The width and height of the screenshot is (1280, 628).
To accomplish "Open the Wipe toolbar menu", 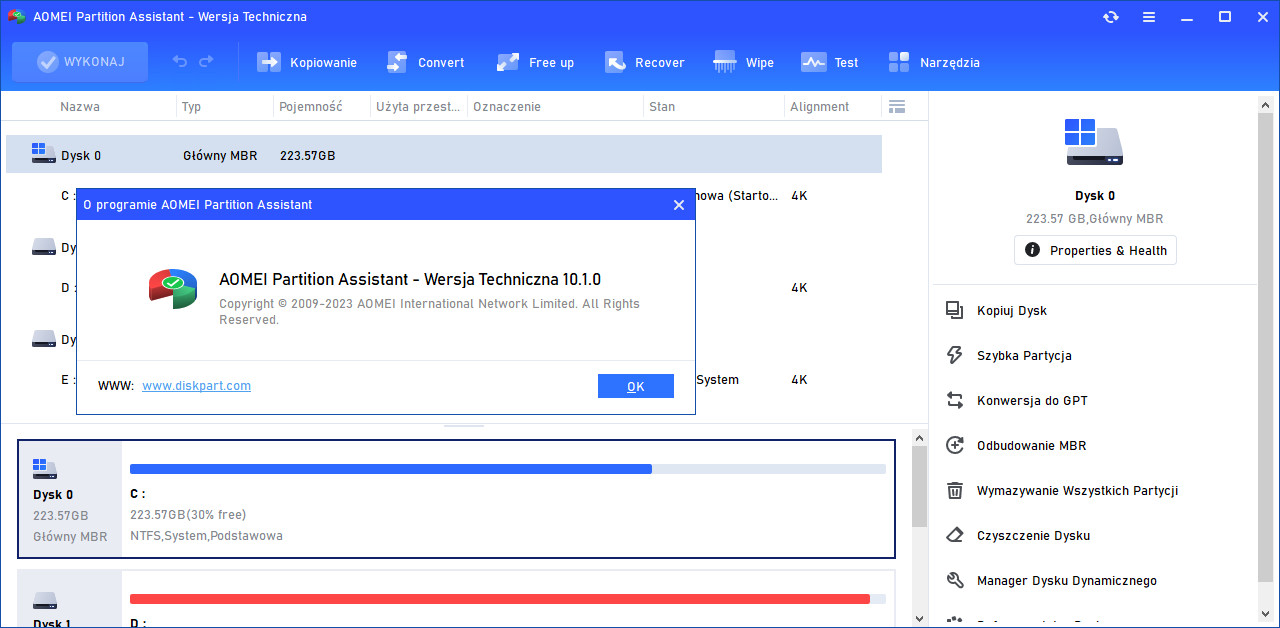I will point(743,62).
